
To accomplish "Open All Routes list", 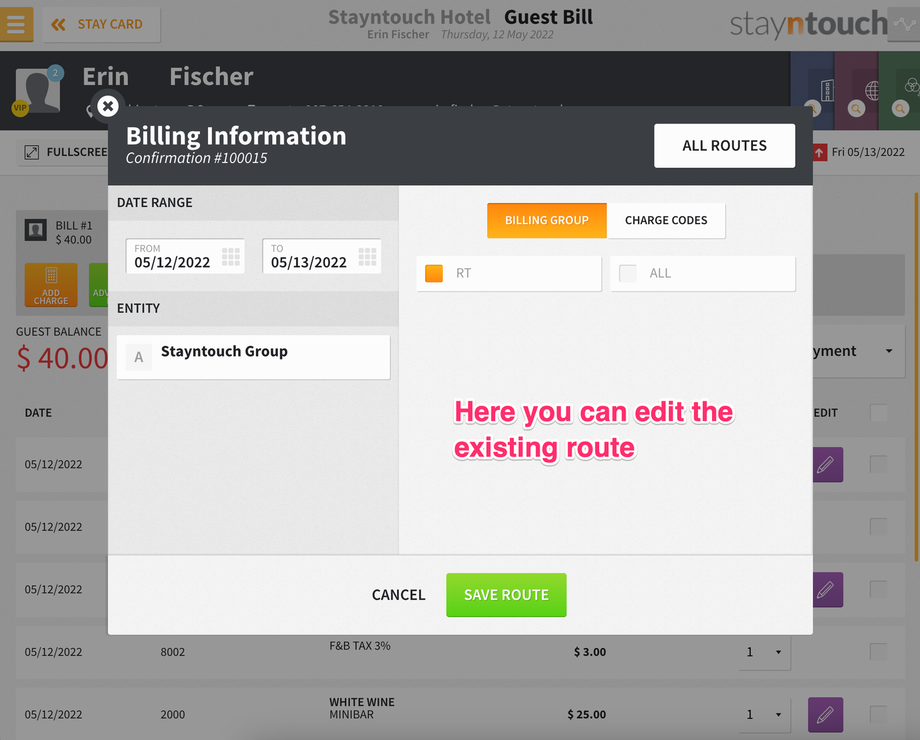I will [724, 146].
